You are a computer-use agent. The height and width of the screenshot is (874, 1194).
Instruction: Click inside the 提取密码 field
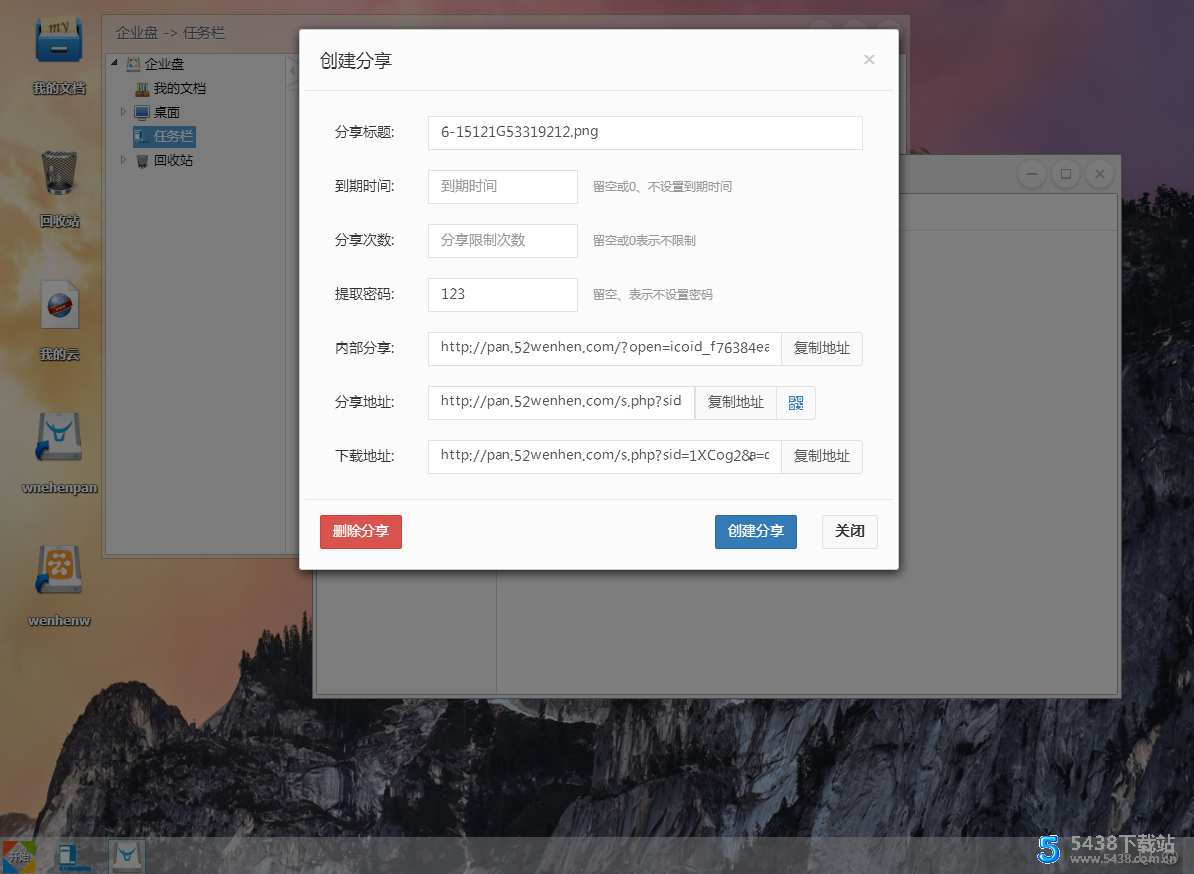pos(502,294)
